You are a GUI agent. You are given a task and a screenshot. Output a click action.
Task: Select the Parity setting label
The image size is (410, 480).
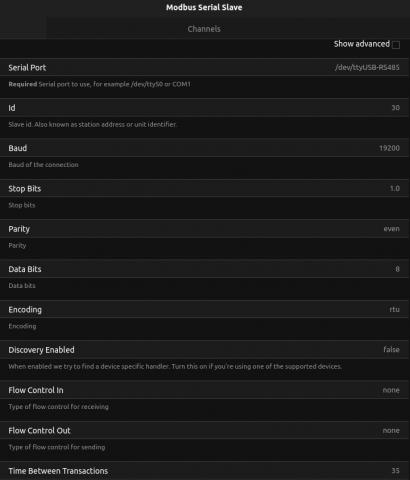click(19, 229)
